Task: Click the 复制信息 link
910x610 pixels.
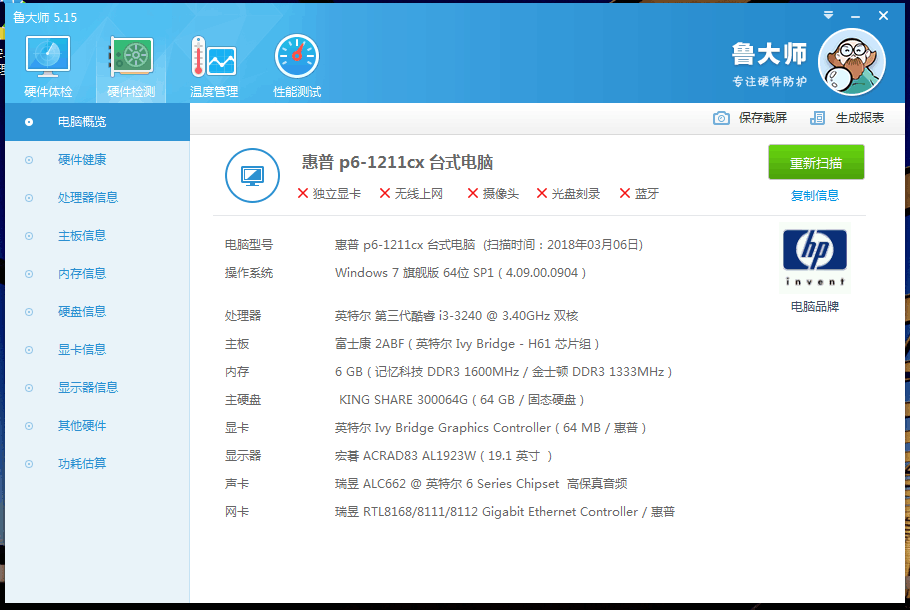Action: click(815, 196)
